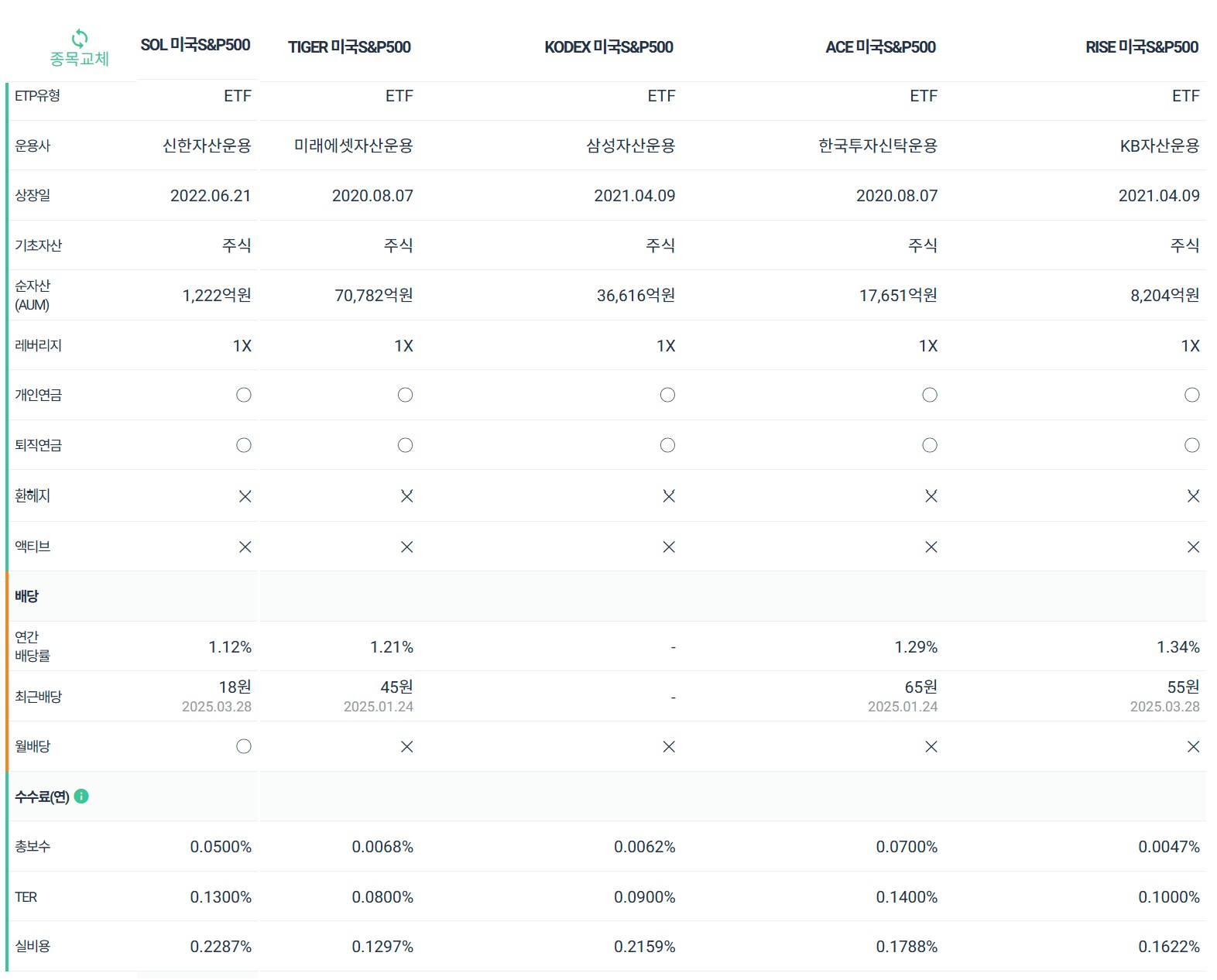Click SOL 퇴직연금 circle mark
The width and height of the screenshot is (1217, 980).
244,445
